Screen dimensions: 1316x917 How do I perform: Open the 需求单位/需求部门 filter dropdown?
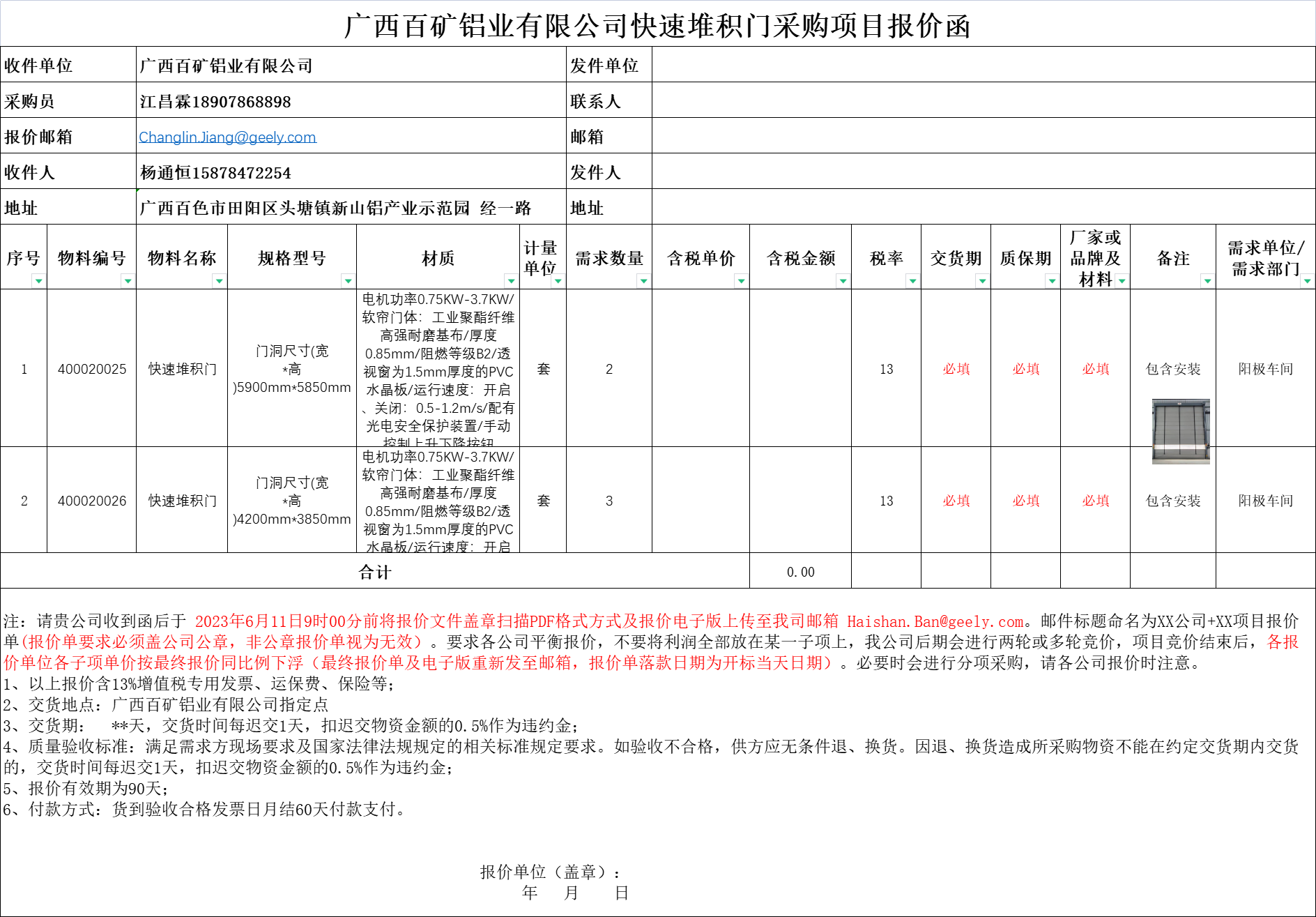(1307, 281)
